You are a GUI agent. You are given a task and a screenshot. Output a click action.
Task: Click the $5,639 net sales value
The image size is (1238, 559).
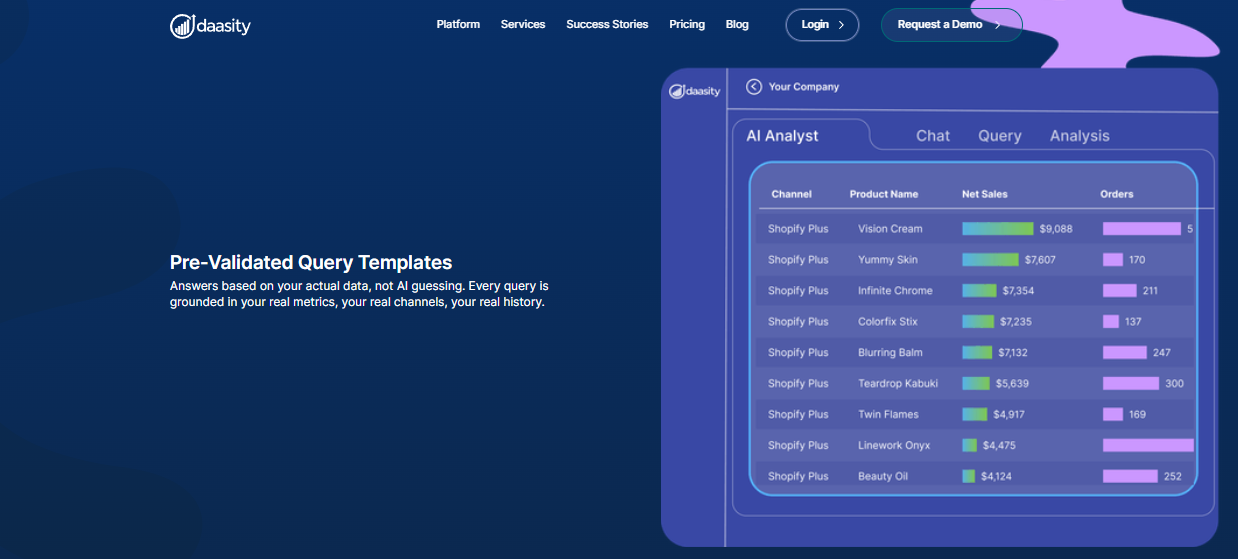coord(1012,384)
